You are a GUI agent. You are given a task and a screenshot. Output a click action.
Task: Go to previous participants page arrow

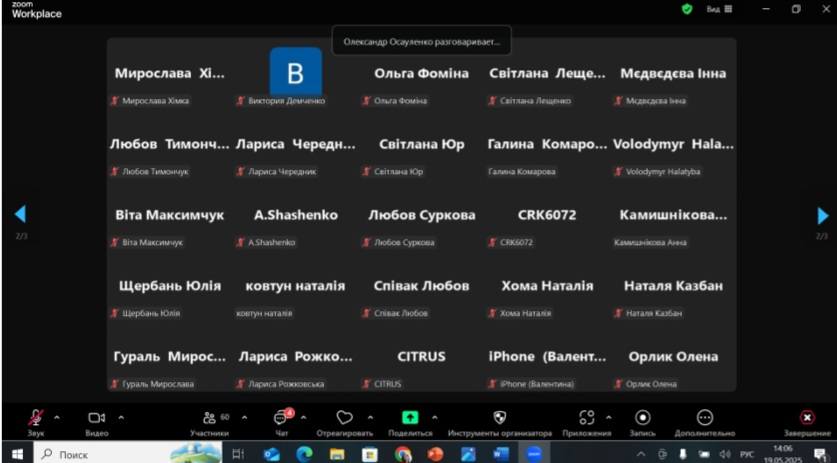(20, 214)
